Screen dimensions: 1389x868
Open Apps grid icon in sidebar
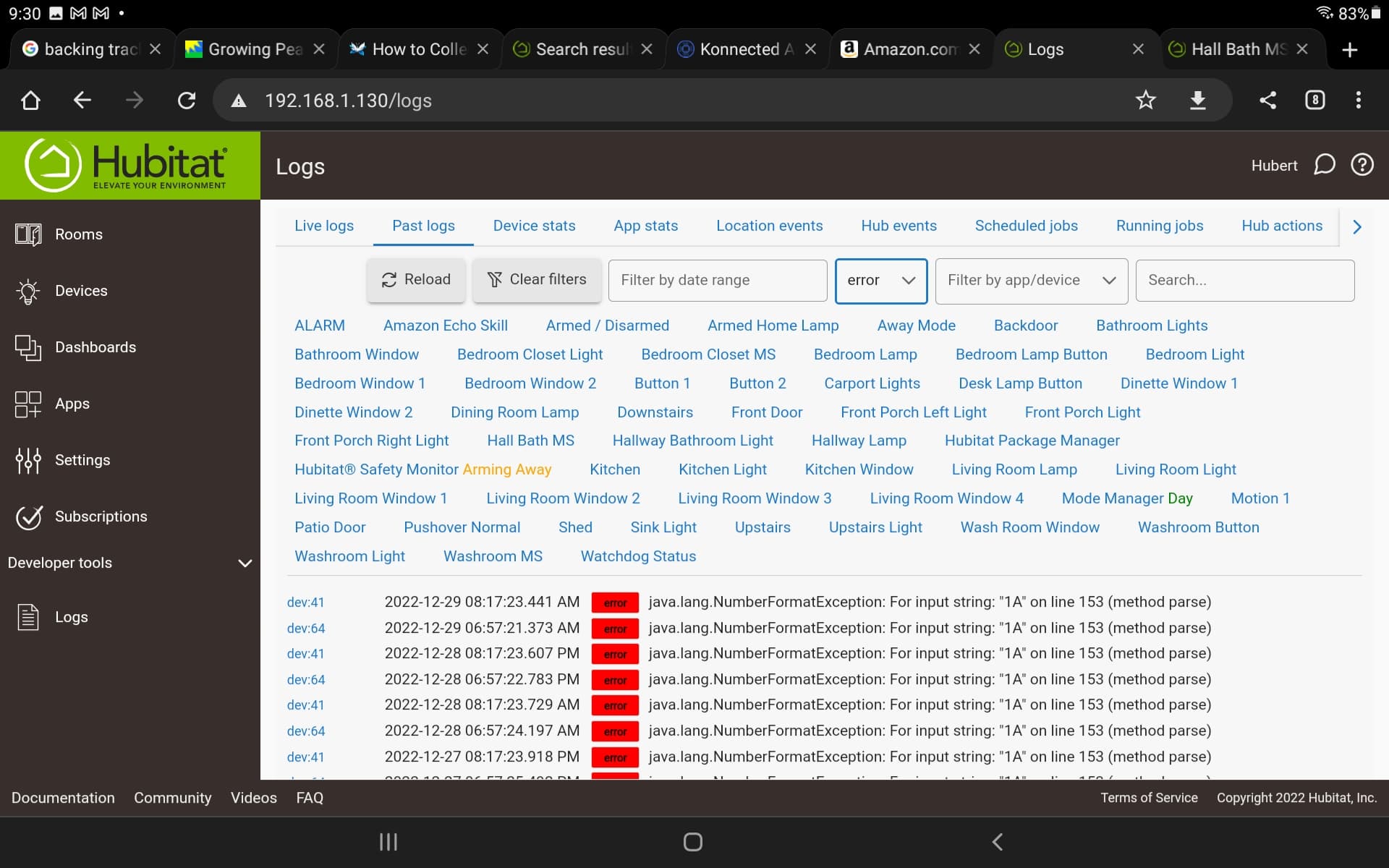point(28,404)
